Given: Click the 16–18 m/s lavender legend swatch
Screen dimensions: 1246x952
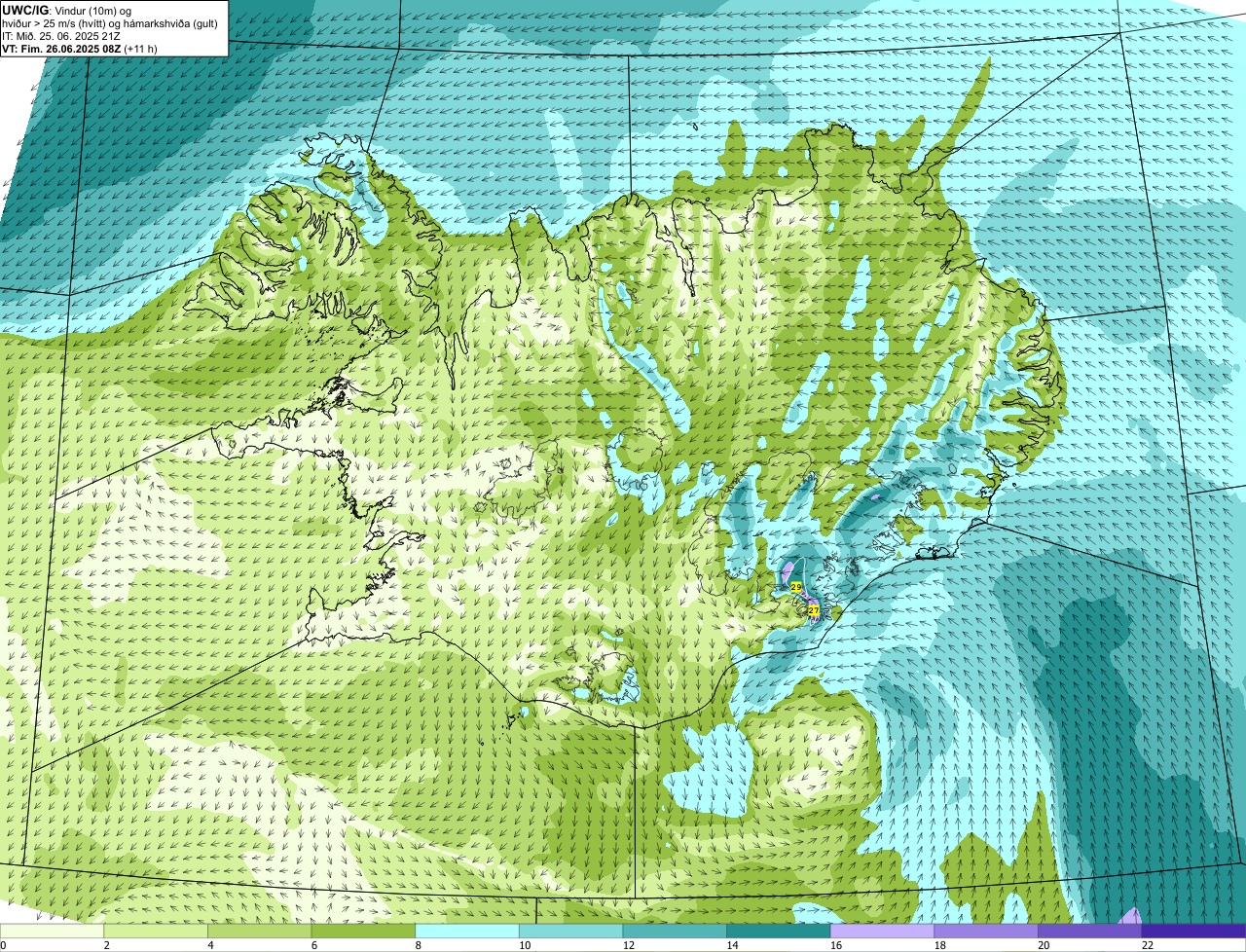Looking at the screenshot, I should (882, 931).
